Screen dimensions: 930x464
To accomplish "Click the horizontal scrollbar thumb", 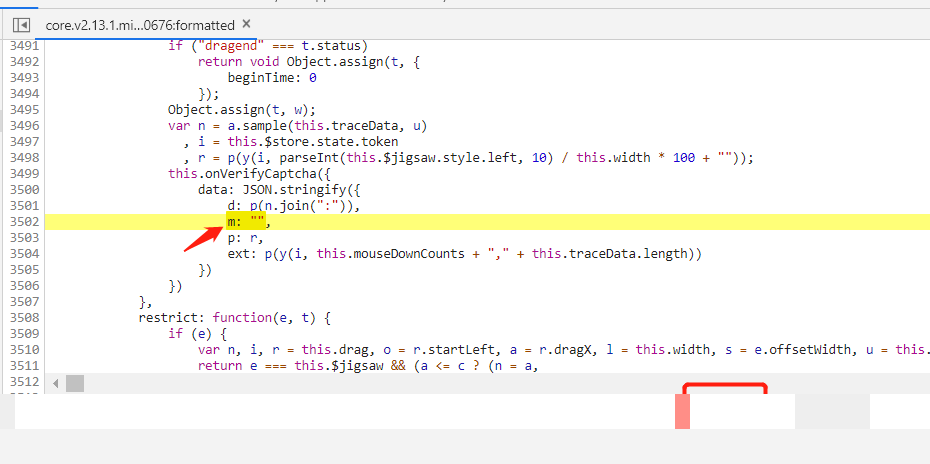I will click(x=76, y=383).
